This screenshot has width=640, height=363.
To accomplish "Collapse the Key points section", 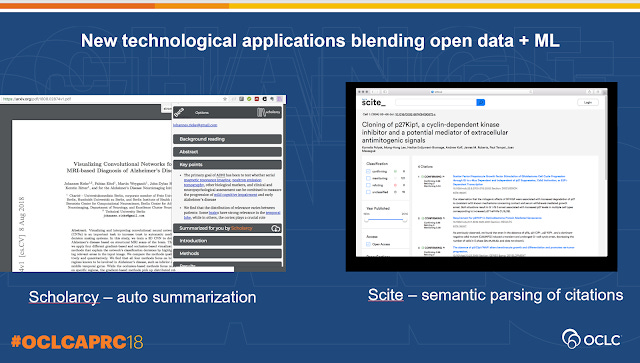I will click(227, 165).
